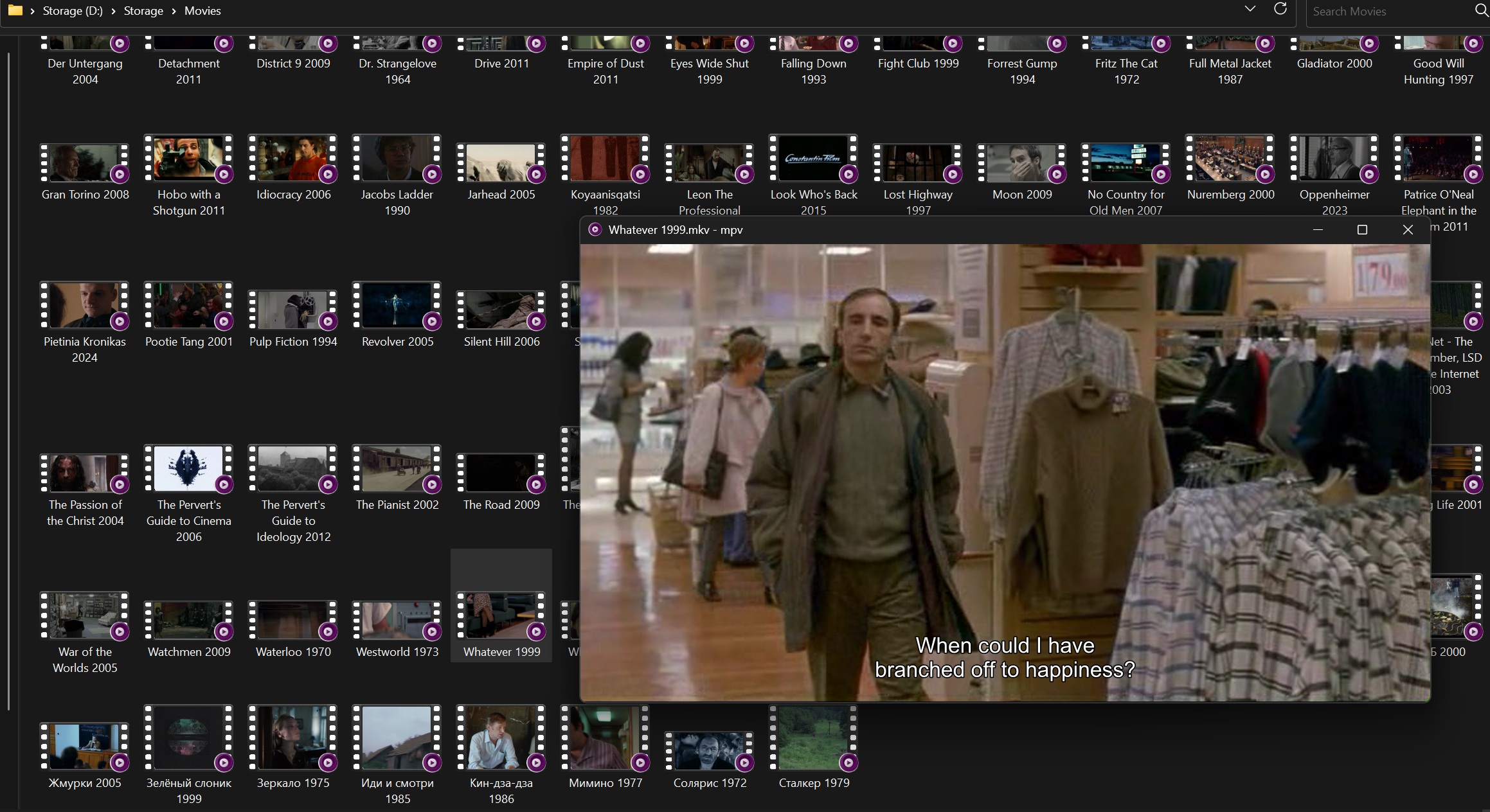Image resolution: width=1490 pixels, height=812 pixels.
Task: Click the mpv video playback area
Action: (x=1005, y=450)
